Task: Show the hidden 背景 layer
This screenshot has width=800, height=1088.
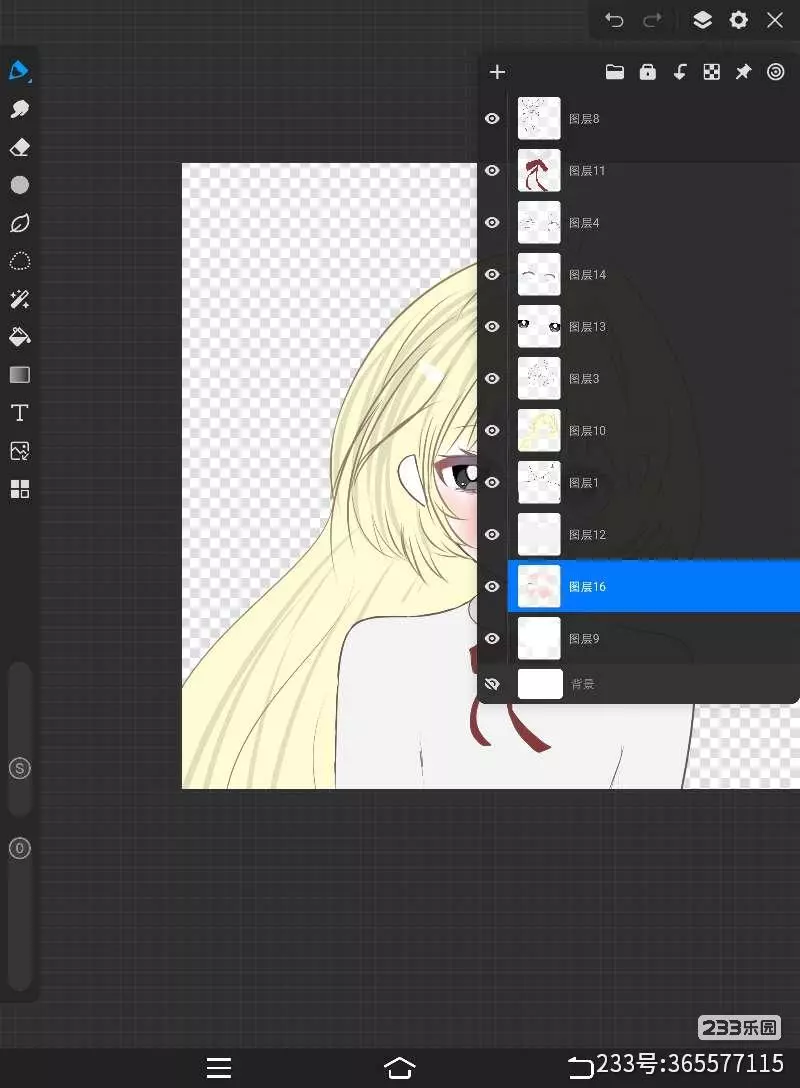Action: tap(492, 684)
